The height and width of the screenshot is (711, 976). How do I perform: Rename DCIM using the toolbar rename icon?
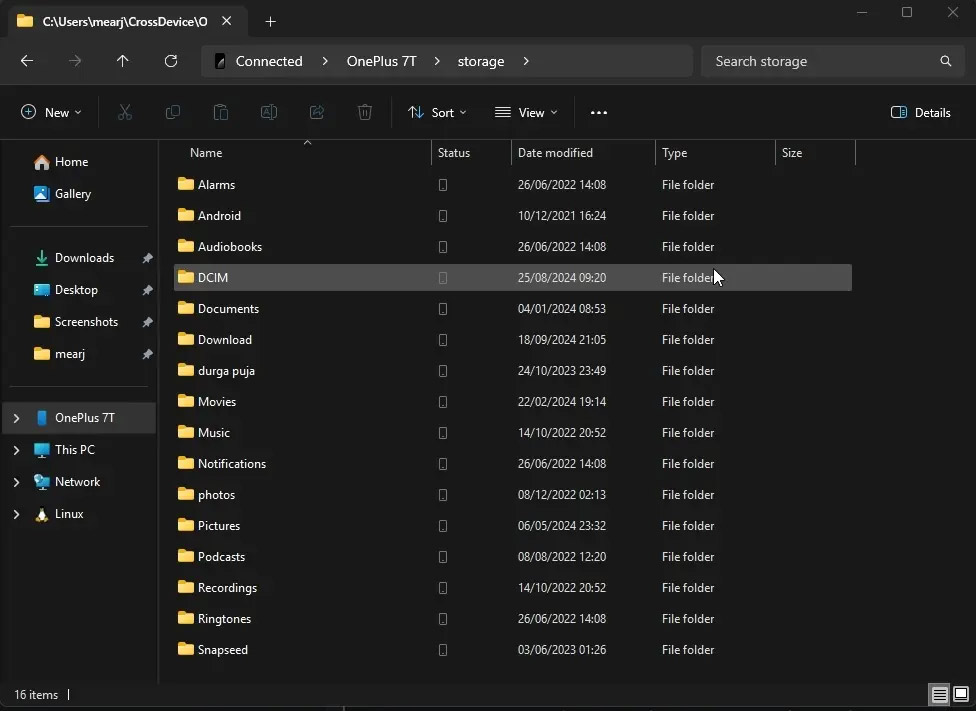tap(268, 112)
